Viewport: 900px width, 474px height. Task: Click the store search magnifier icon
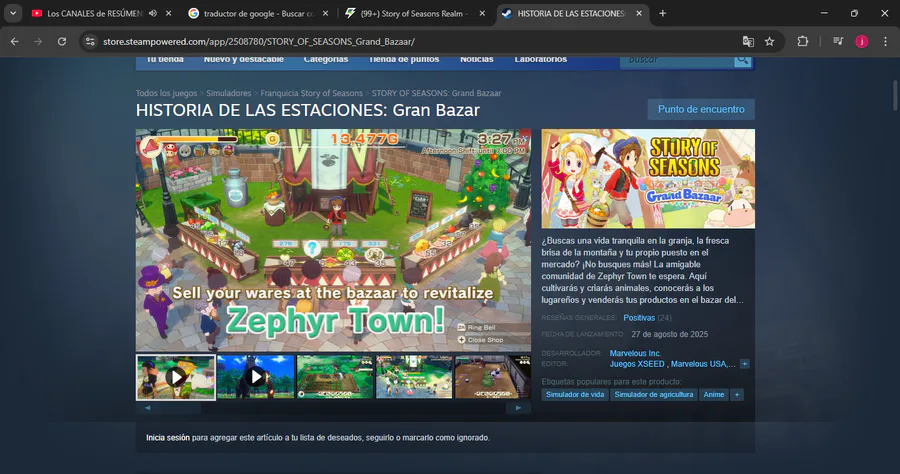[x=742, y=60]
